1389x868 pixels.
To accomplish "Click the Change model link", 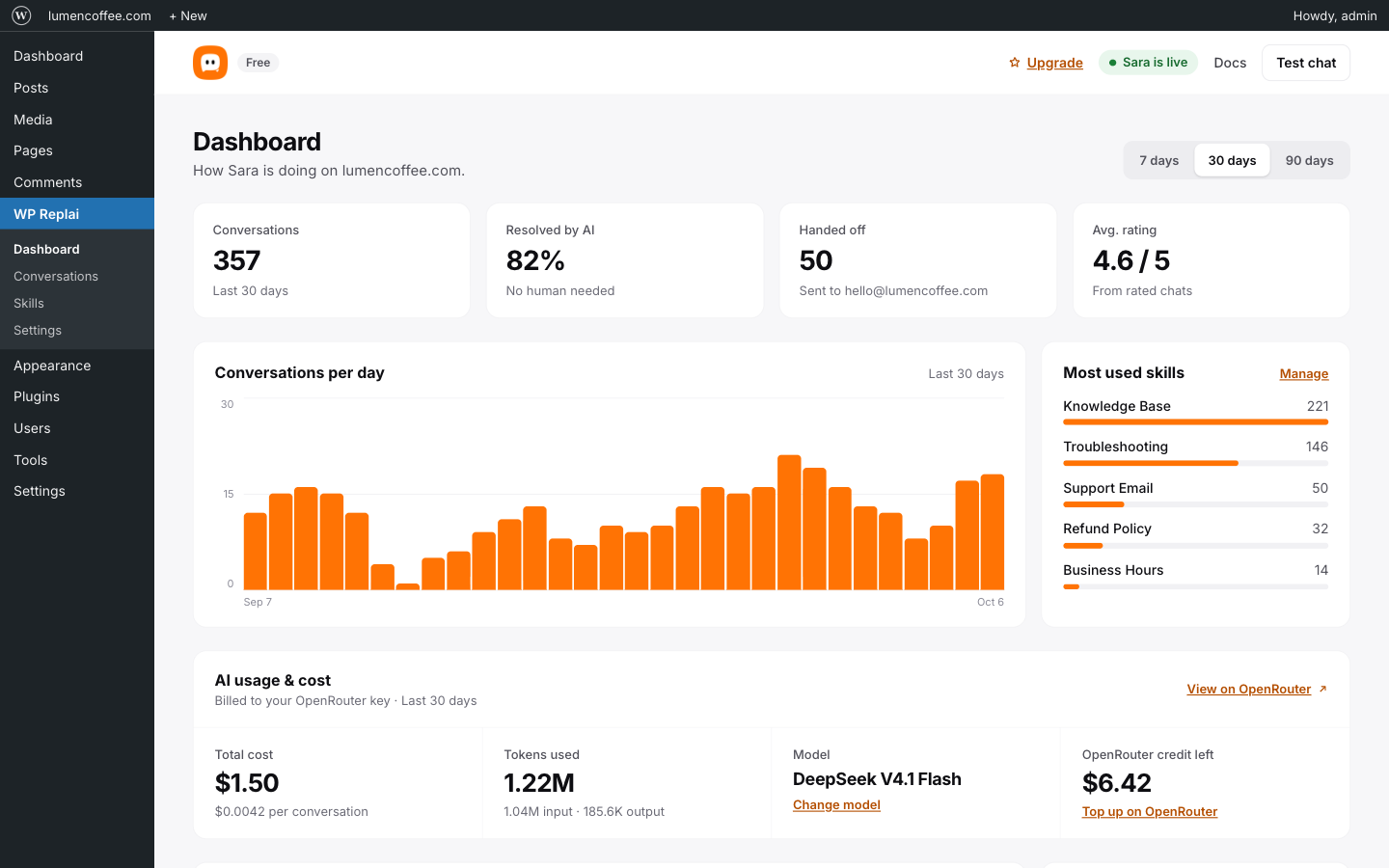I will (836, 804).
